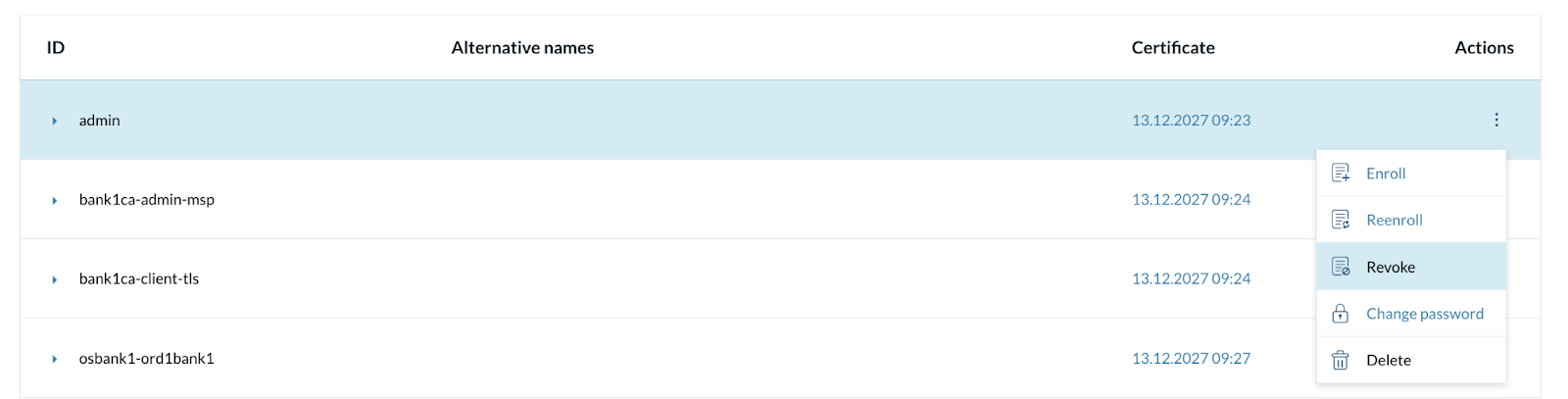Choose Reenroll from the actions menu
1568x399 pixels.
click(x=1394, y=220)
